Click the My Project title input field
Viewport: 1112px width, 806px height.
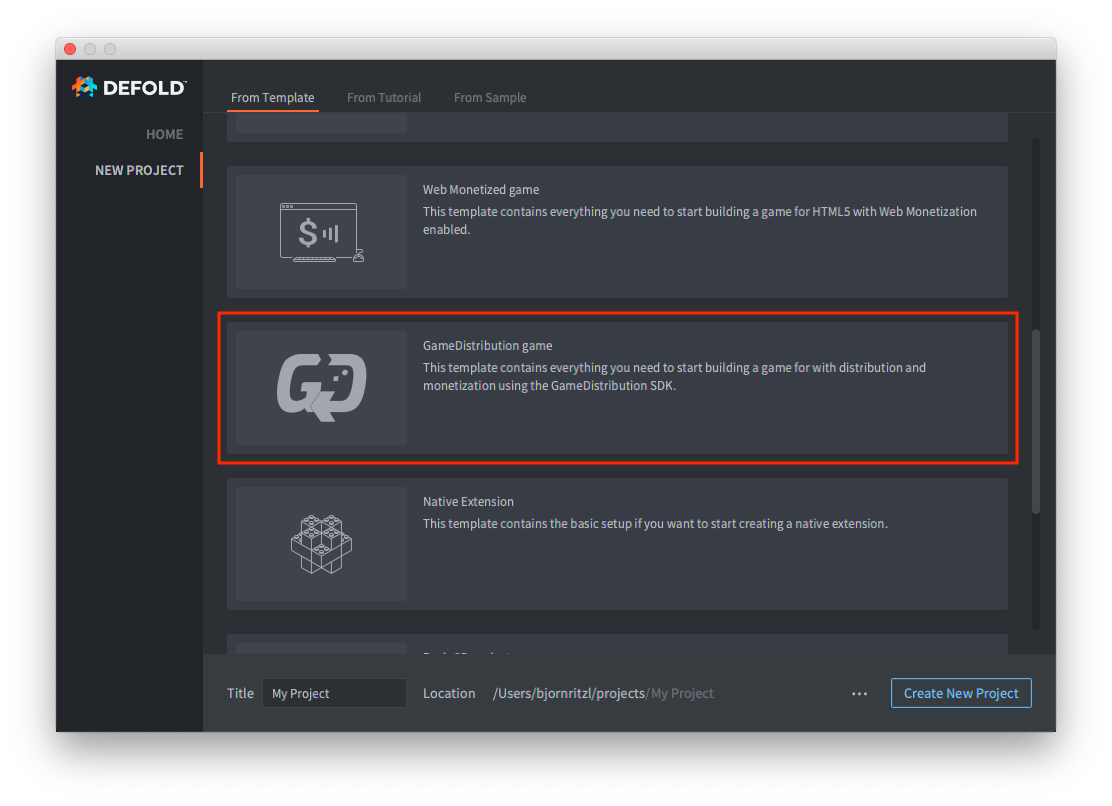tap(334, 693)
